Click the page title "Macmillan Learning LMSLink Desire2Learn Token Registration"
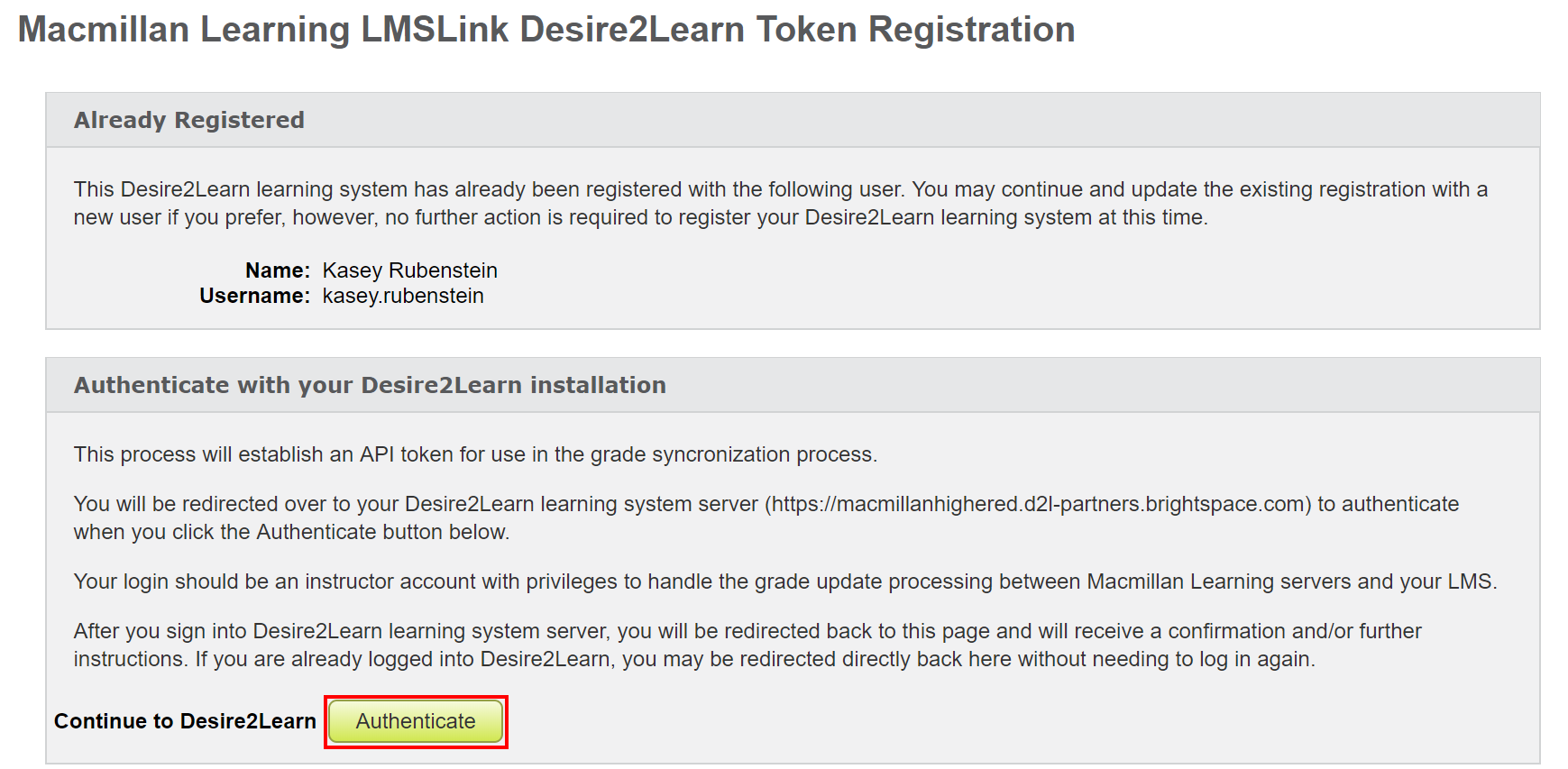 (x=547, y=29)
